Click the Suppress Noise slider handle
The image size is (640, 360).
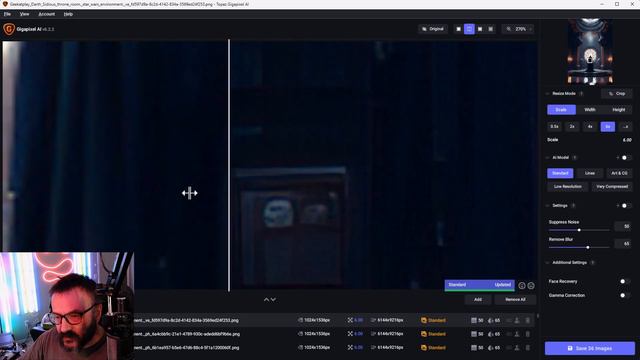(579, 230)
